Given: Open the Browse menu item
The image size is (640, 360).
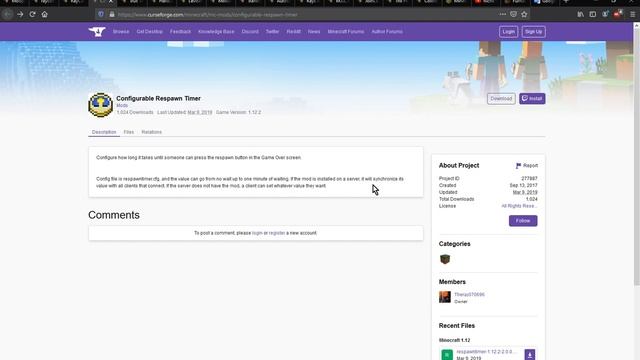Looking at the screenshot, I should (x=121, y=31).
